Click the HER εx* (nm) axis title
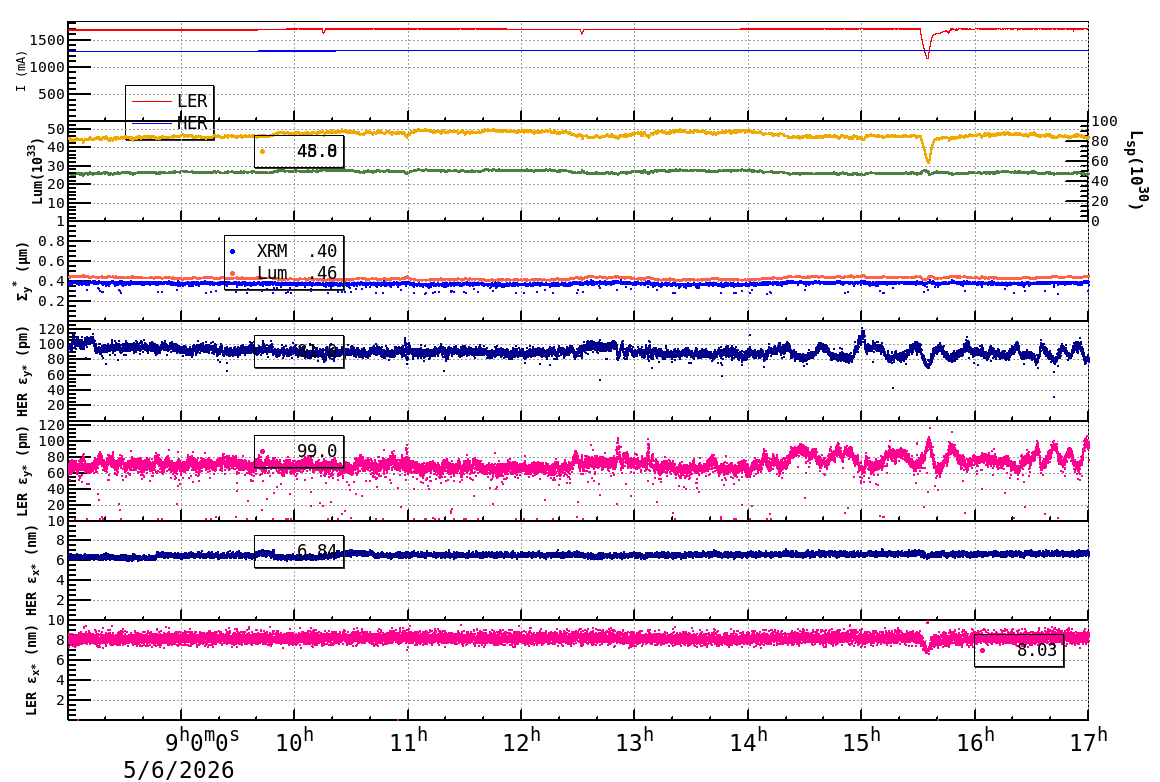Viewport: 1160px width, 782px height. [30, 570]
